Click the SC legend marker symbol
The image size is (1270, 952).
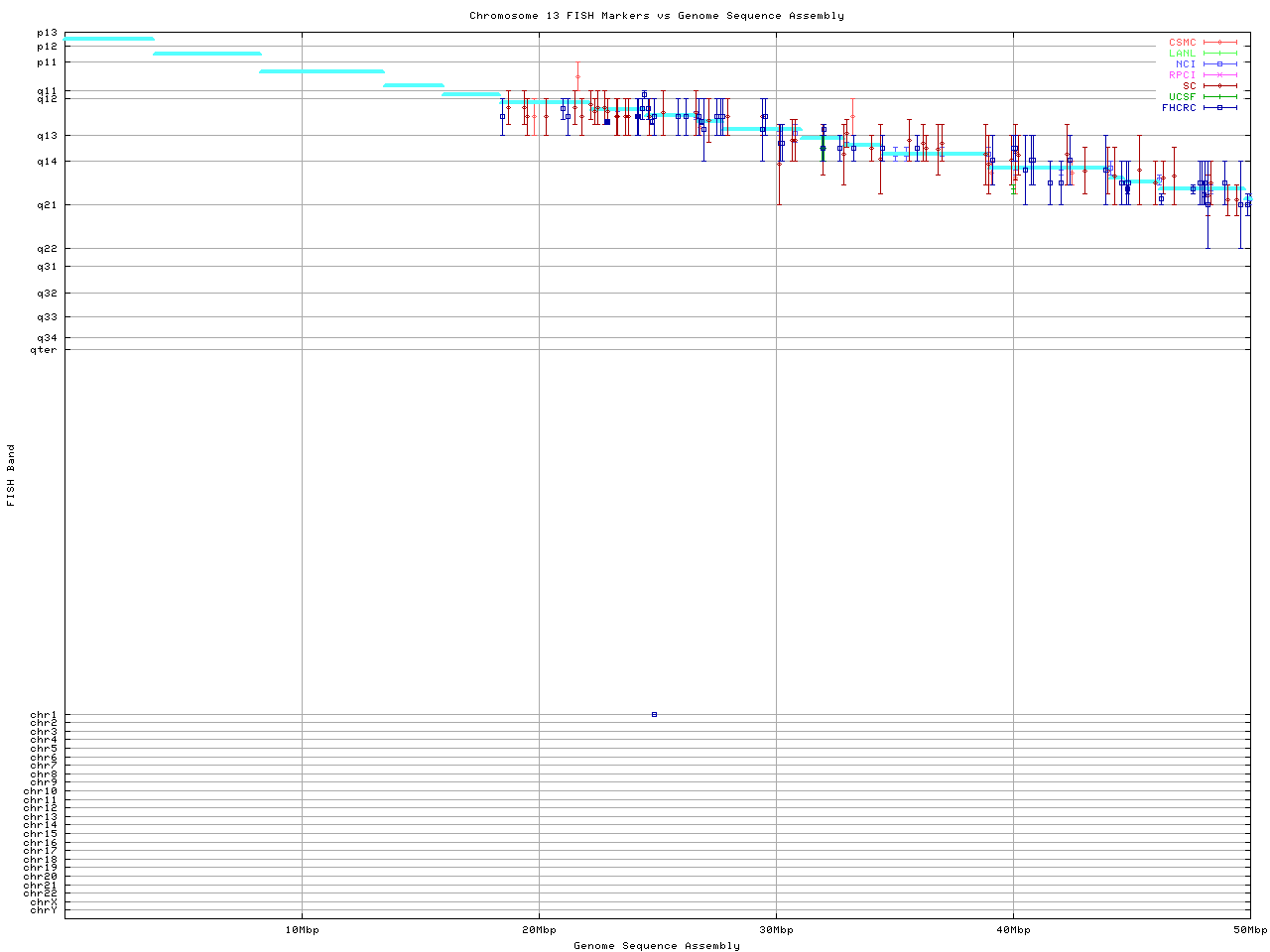point(1219,86)
